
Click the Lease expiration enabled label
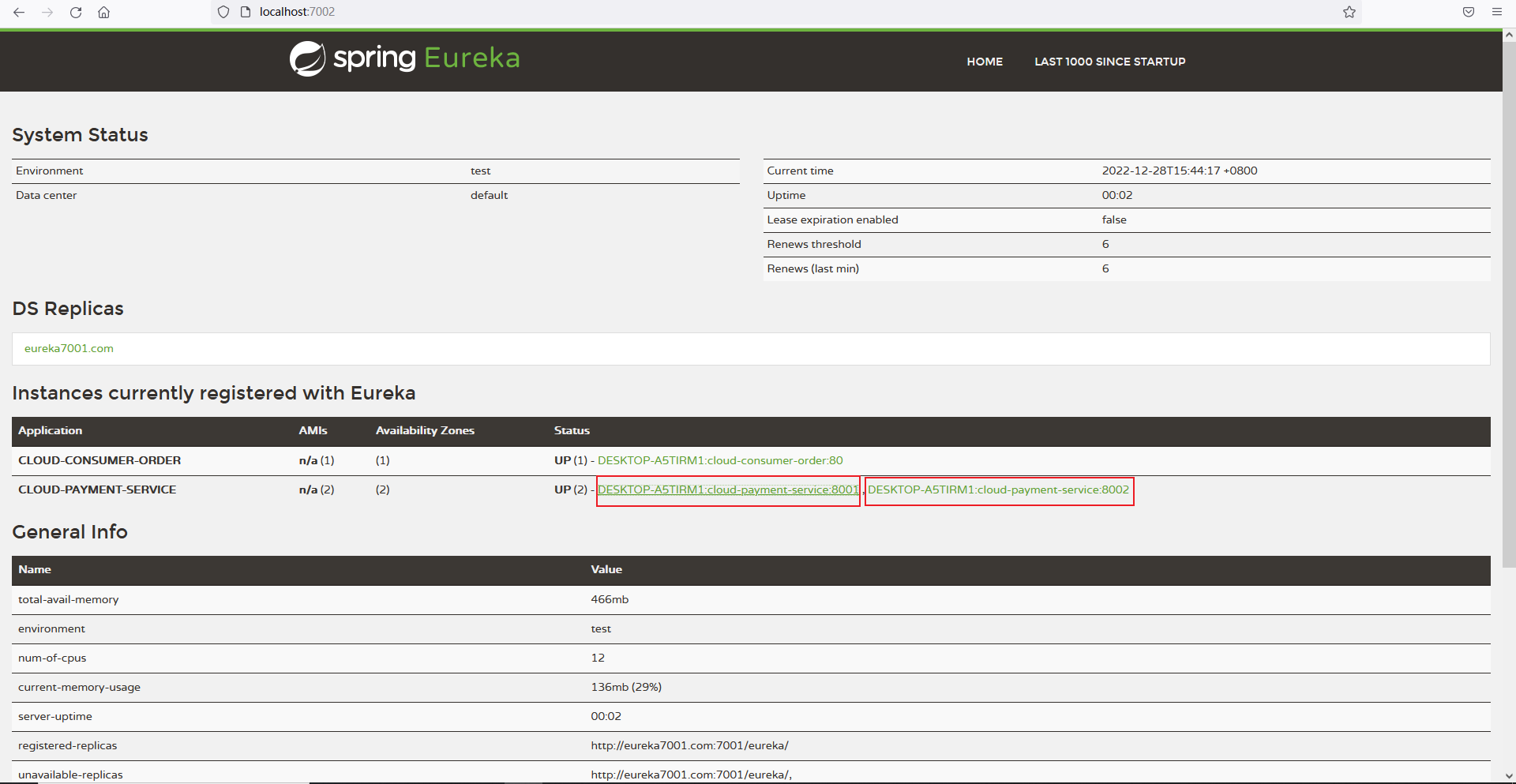click(x=832, y=219)
